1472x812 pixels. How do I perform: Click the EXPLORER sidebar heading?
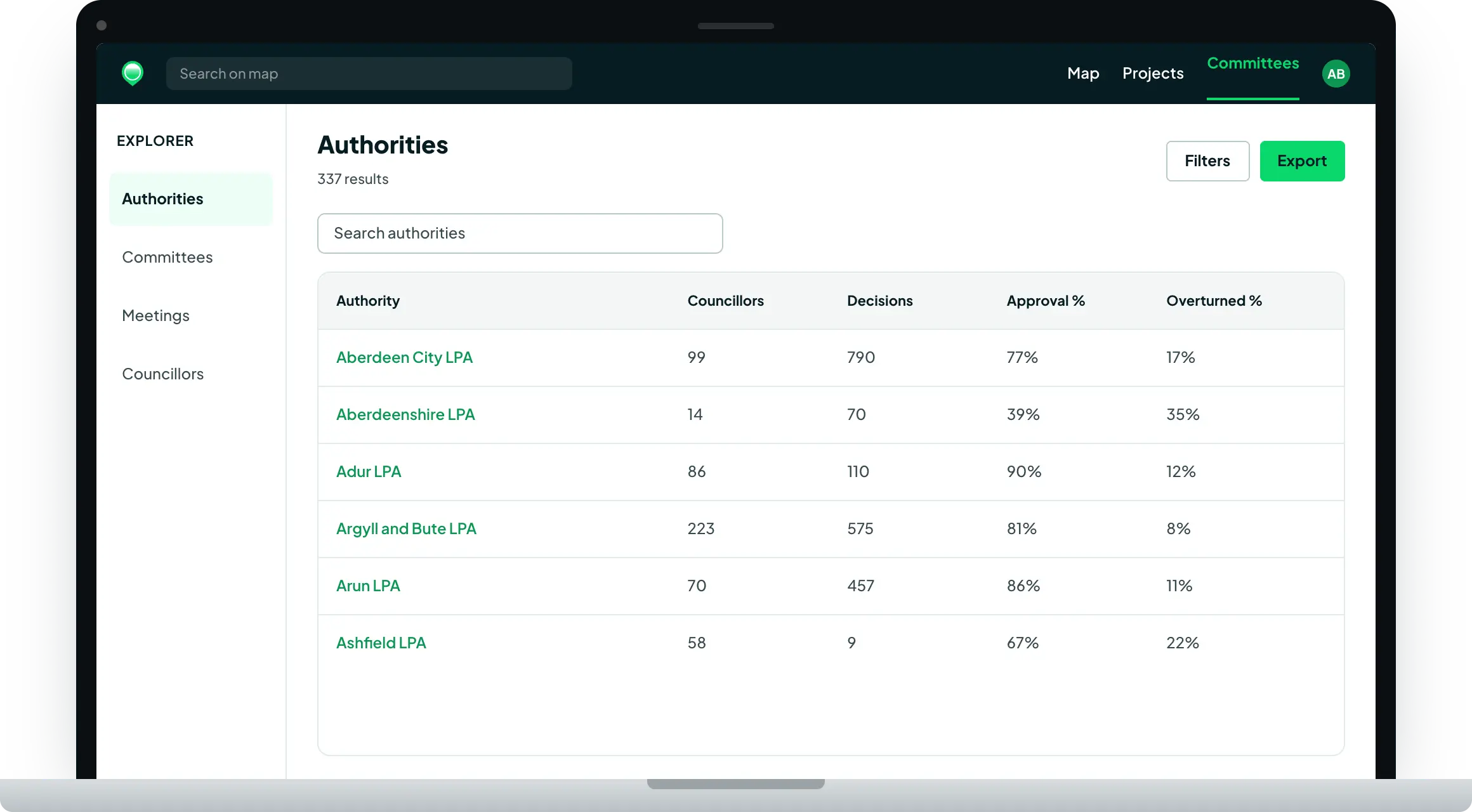155,141
